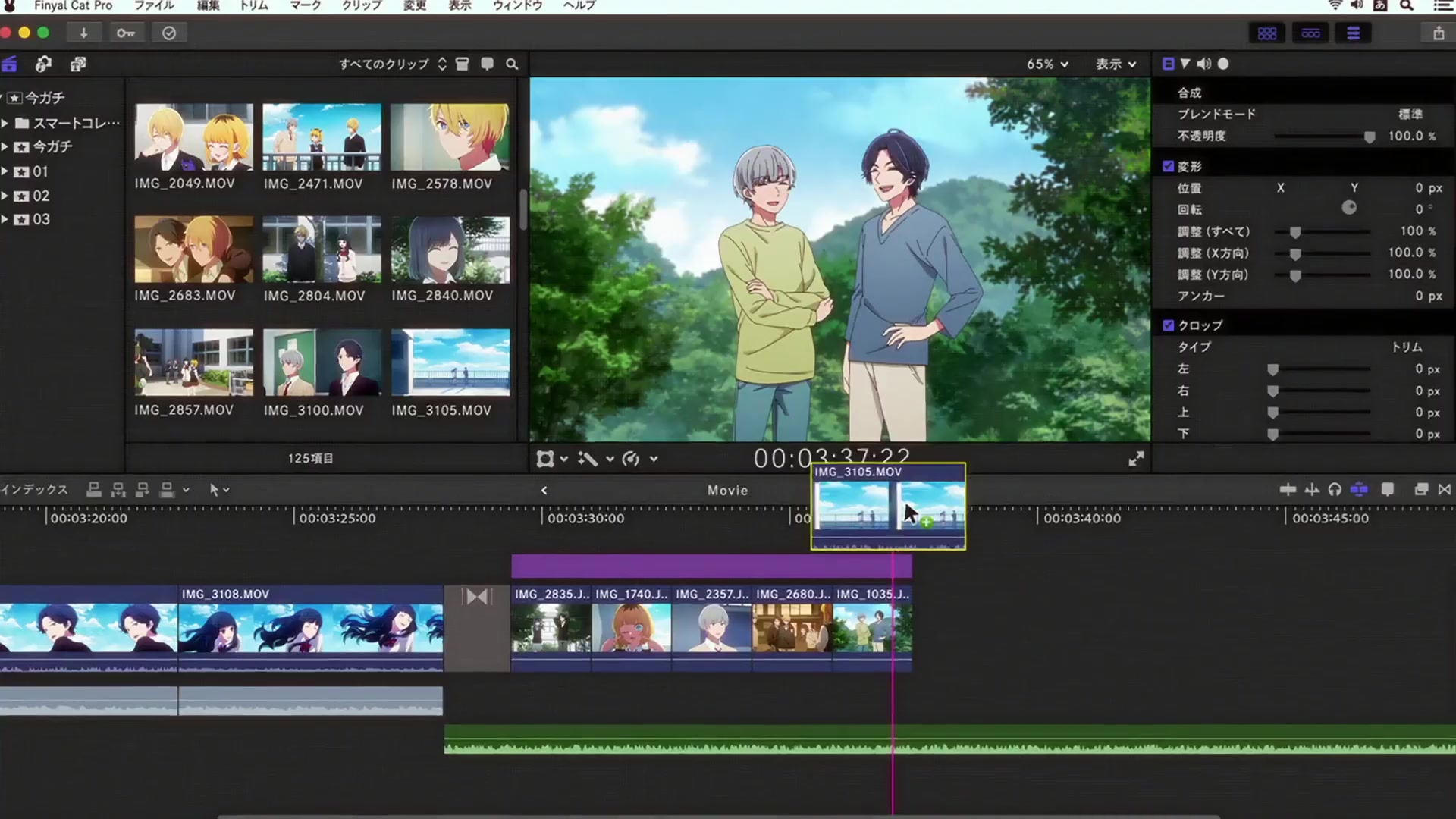
Task: Click the clip appearance filmstrip icon
Action: (x=463, y=64)
